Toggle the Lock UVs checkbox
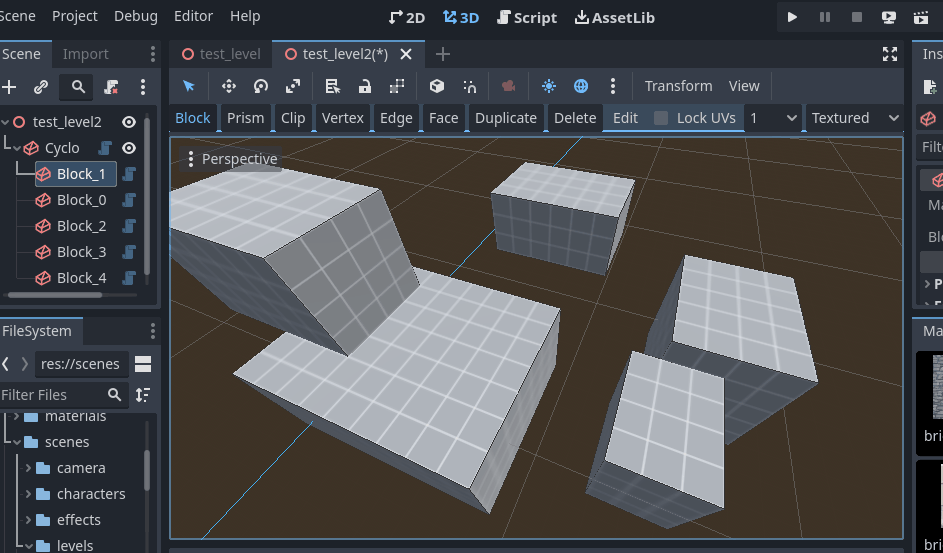The image size is (943, 553). click(661, 118)
